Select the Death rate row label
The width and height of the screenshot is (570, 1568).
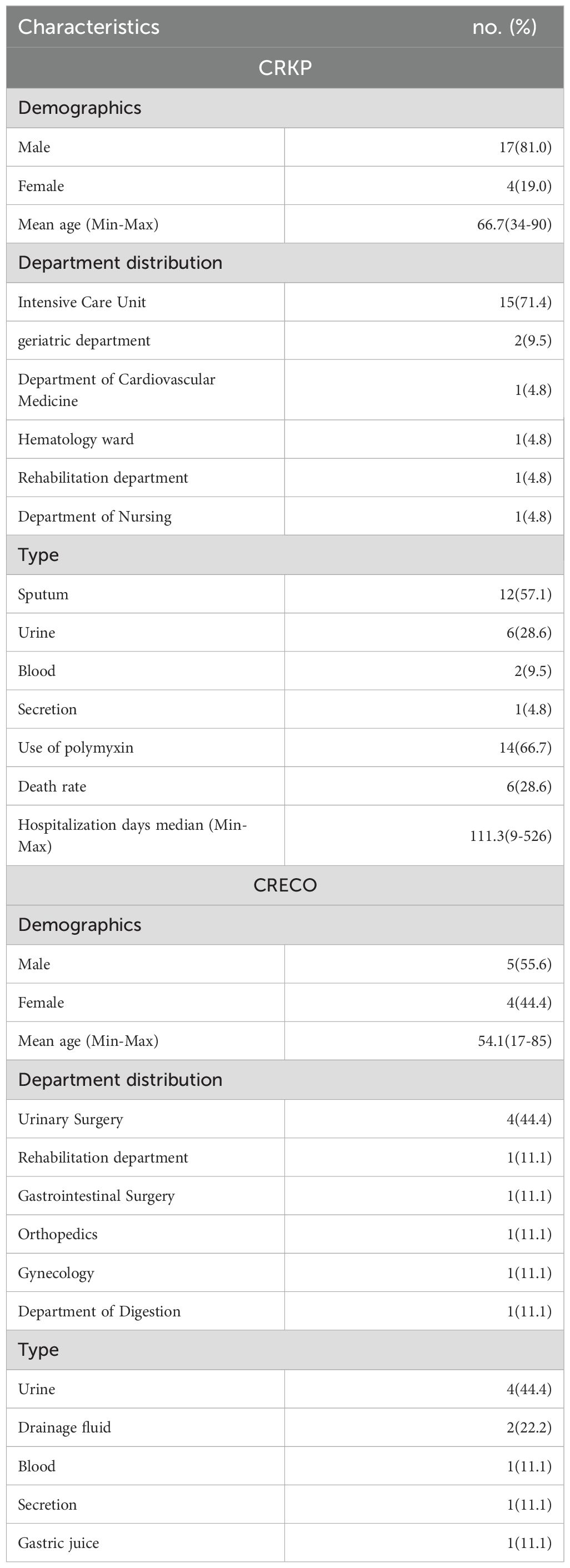(x=52, y=786)
